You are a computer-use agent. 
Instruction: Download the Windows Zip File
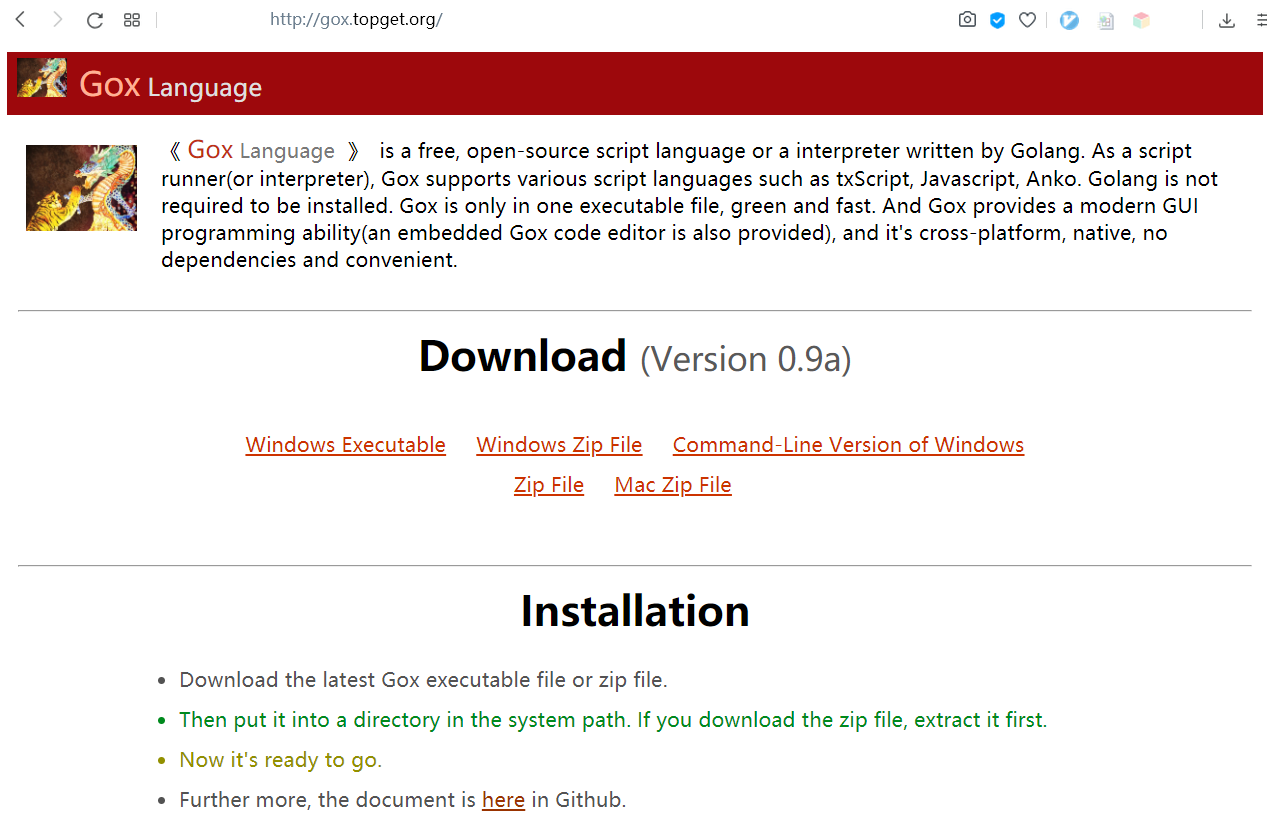(x=559, y=445)
